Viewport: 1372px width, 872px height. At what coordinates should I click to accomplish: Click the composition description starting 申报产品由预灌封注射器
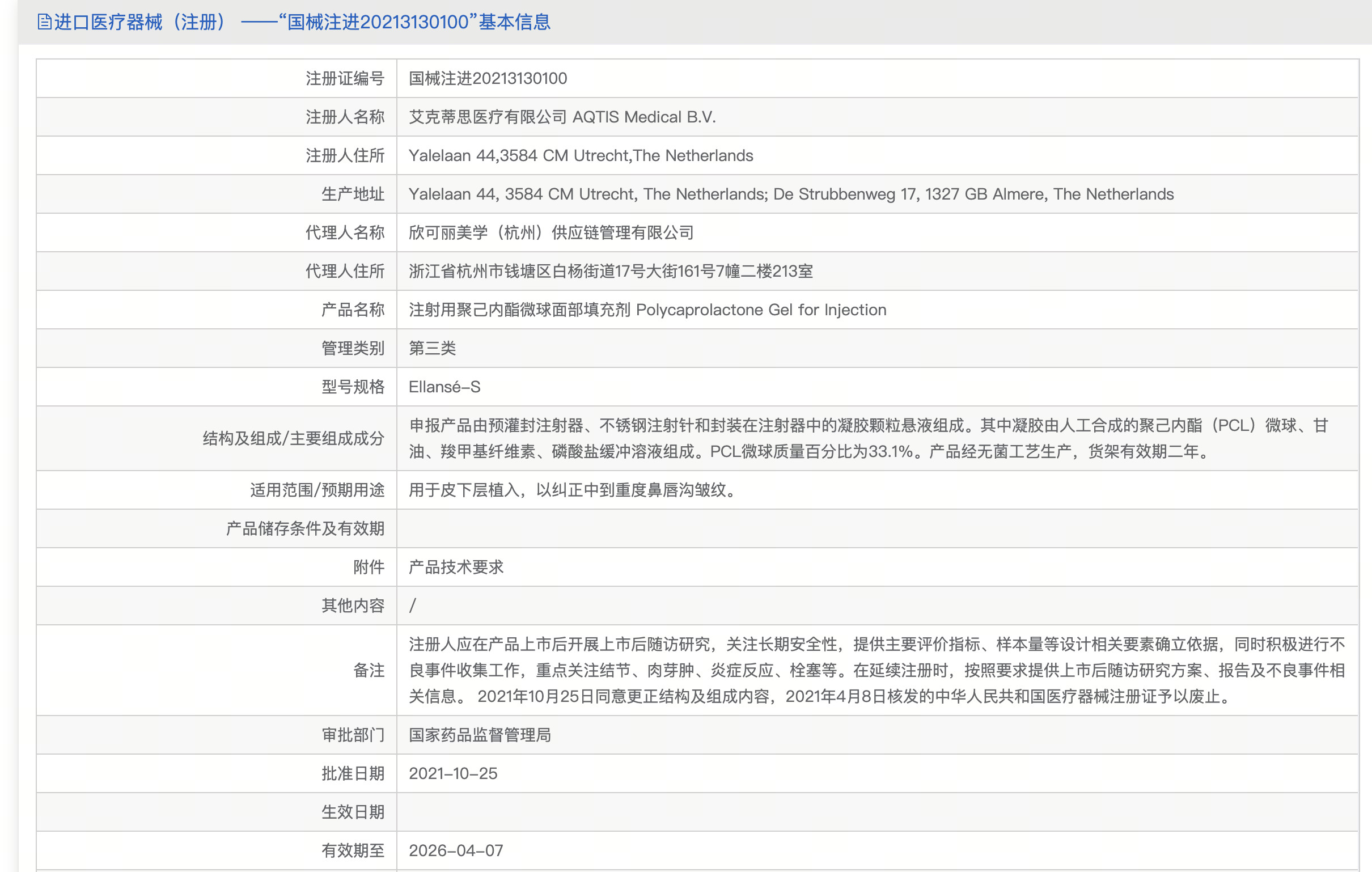coord(869,439)
